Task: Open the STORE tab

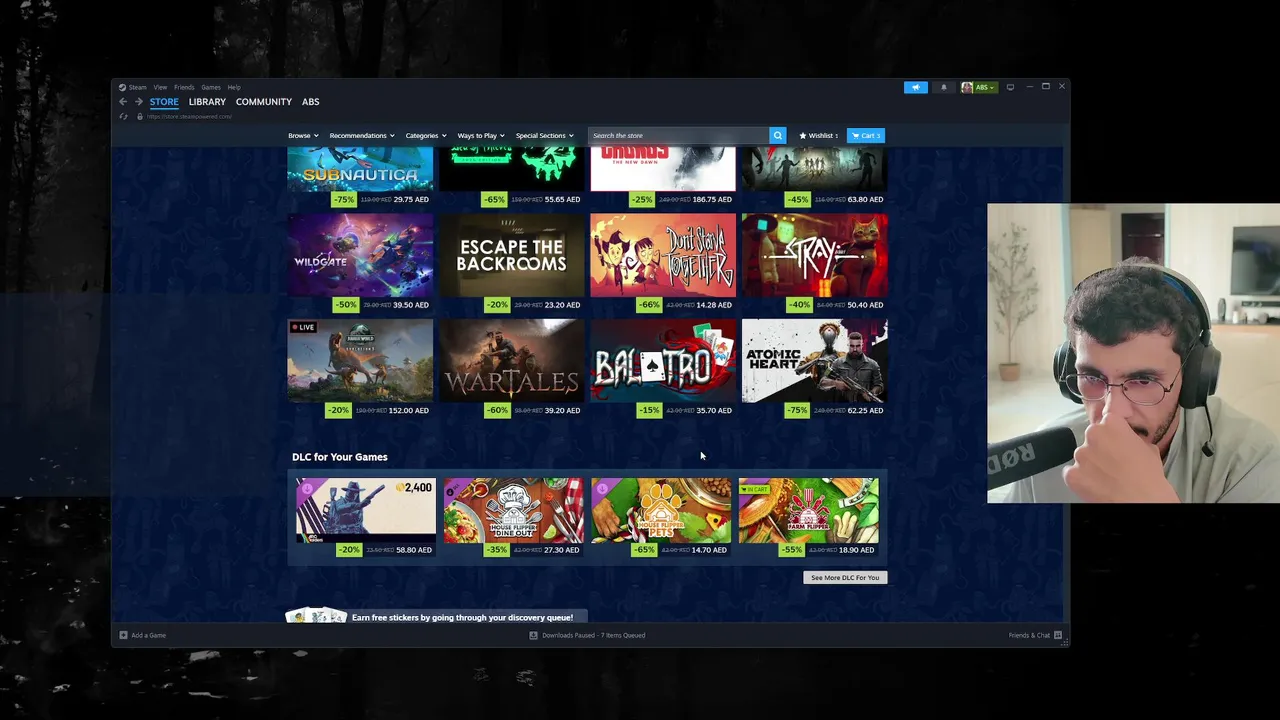Action: tap(164, 102)
